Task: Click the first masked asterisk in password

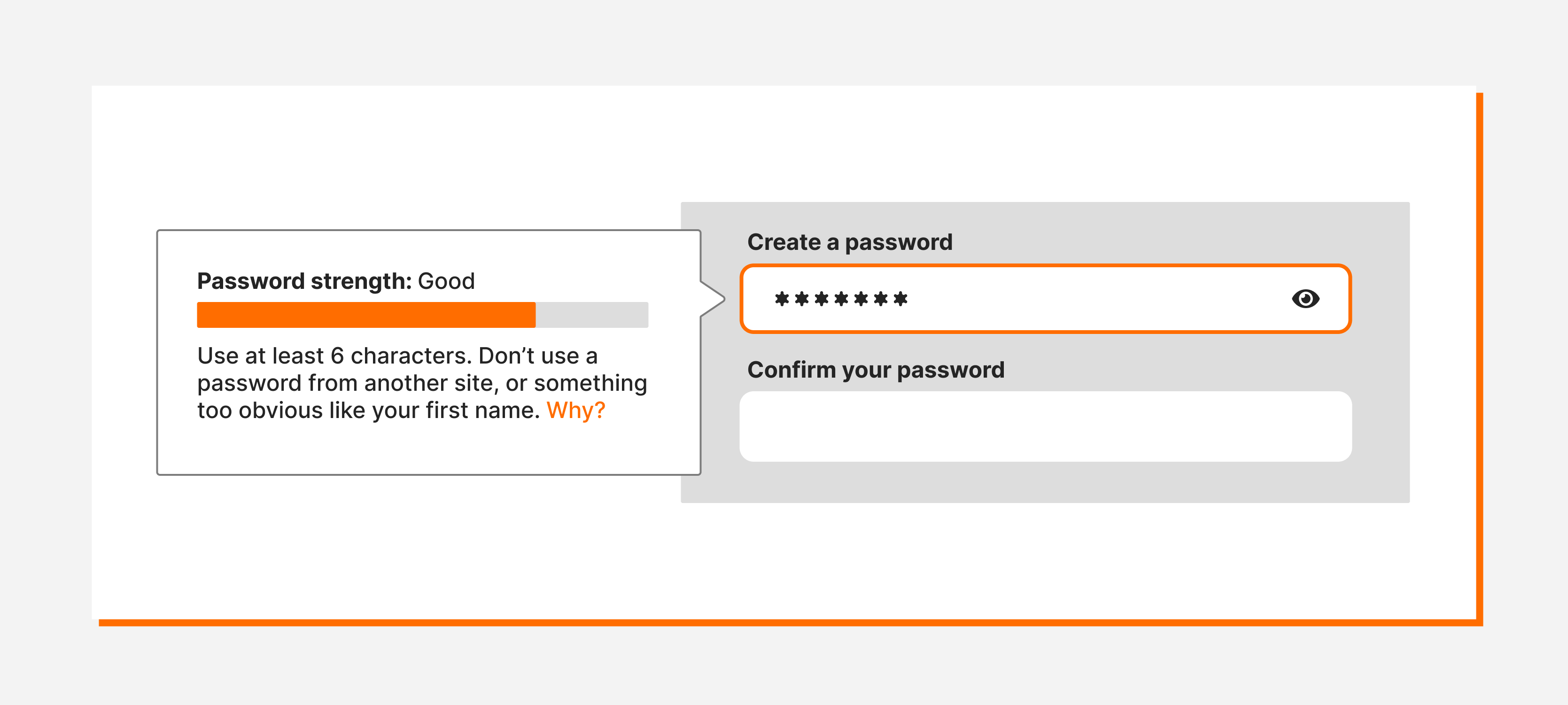Action: tap(782, 299)
